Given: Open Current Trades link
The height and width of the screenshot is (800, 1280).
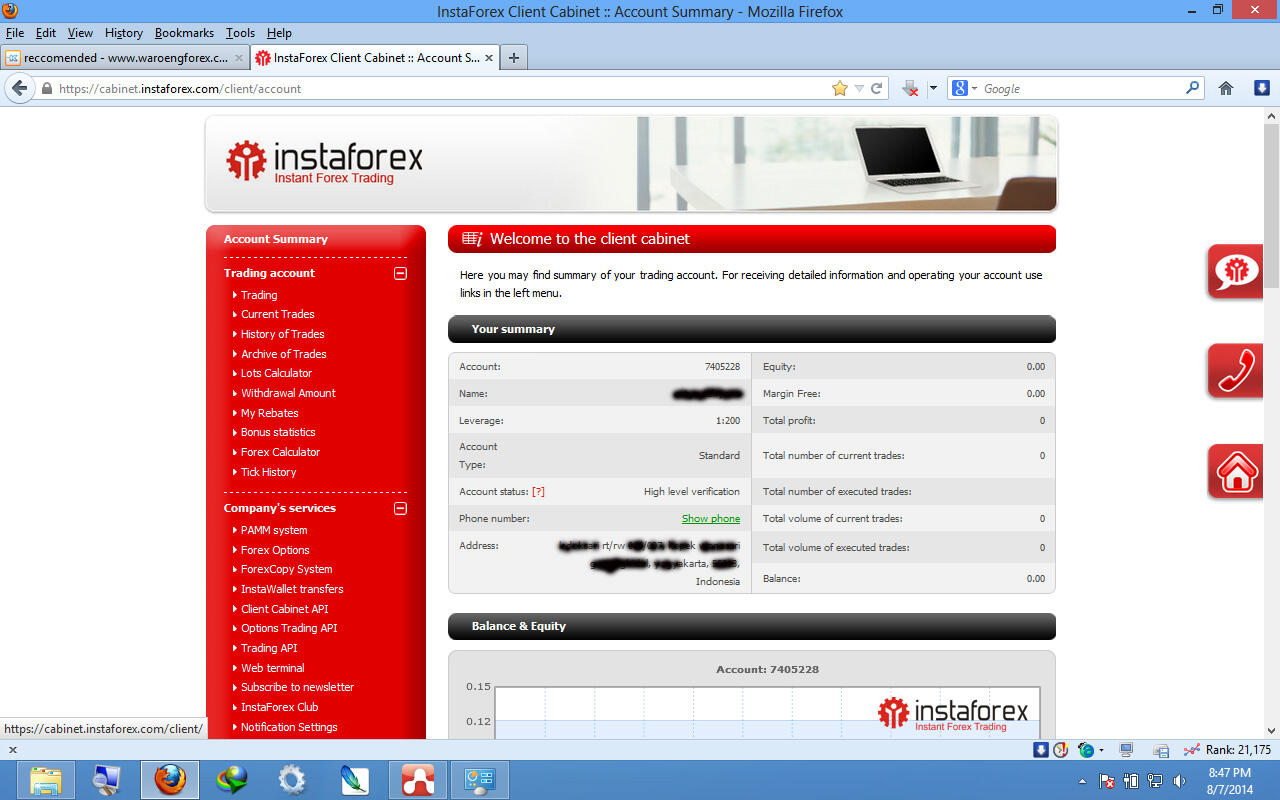Looking at the screenshot, I should 277,314.
